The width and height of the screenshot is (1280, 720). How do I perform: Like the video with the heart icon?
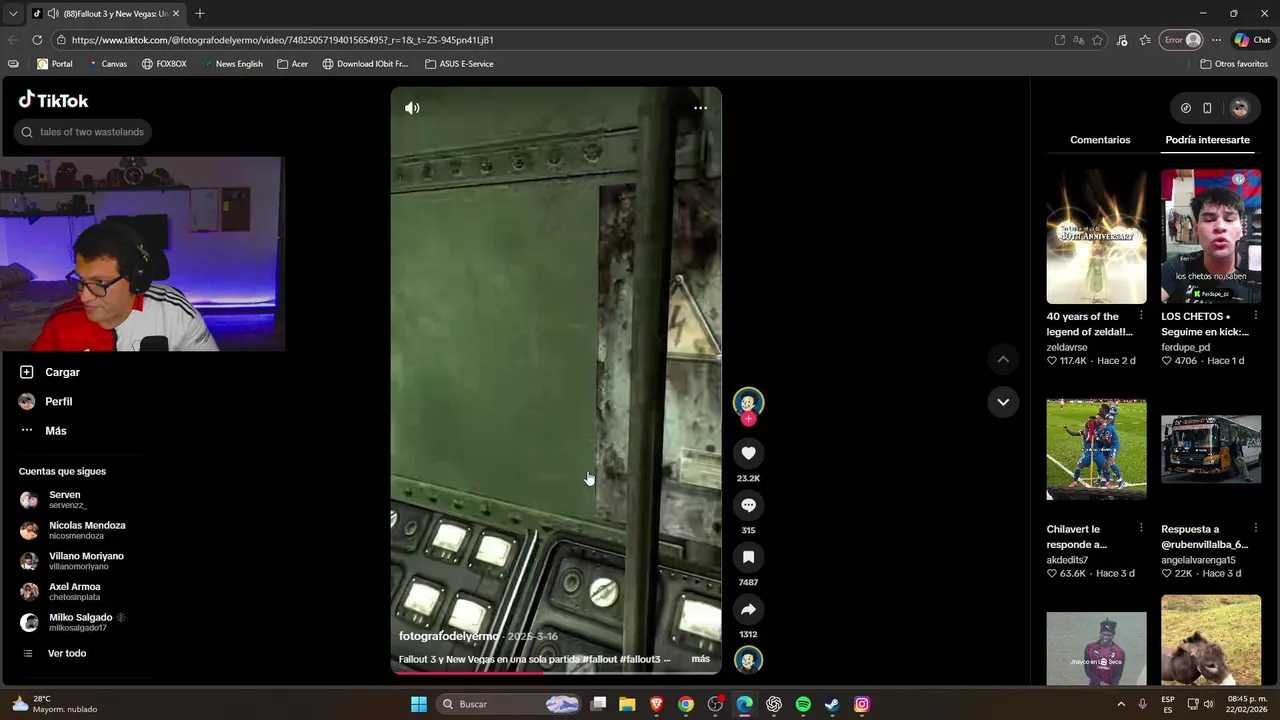[748, 453]
